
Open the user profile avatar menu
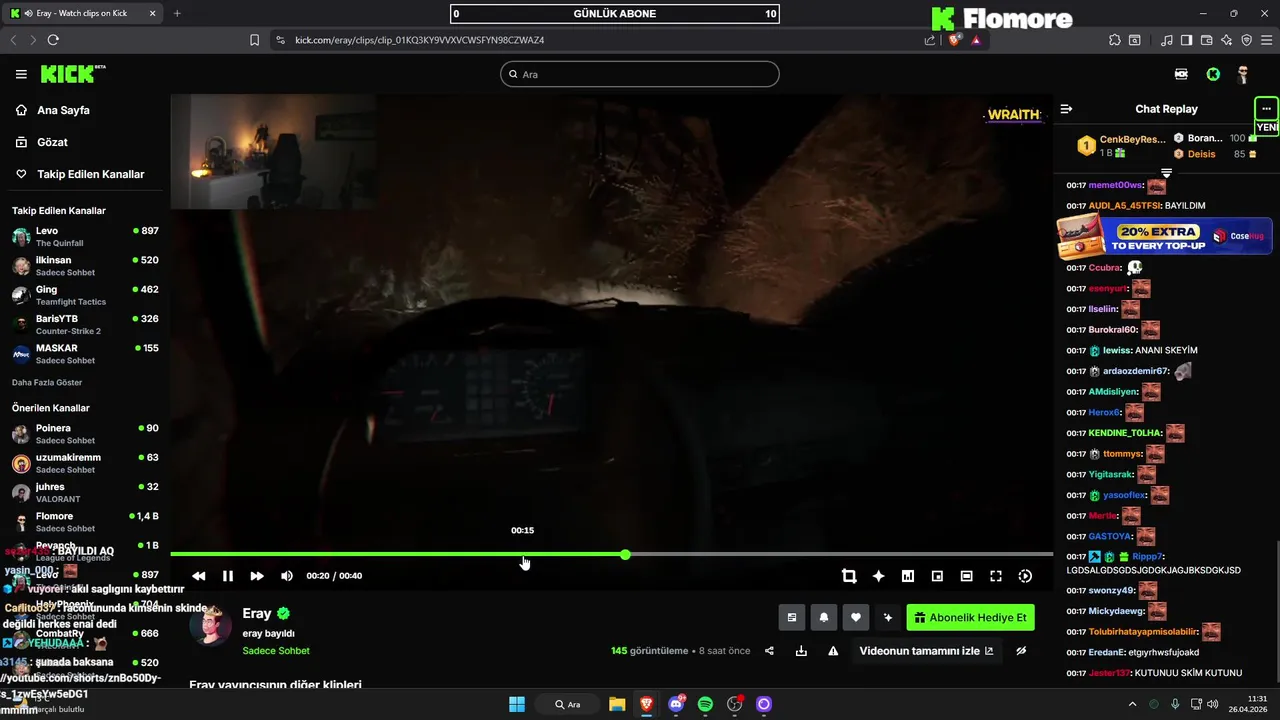(x=1243, y=74)
